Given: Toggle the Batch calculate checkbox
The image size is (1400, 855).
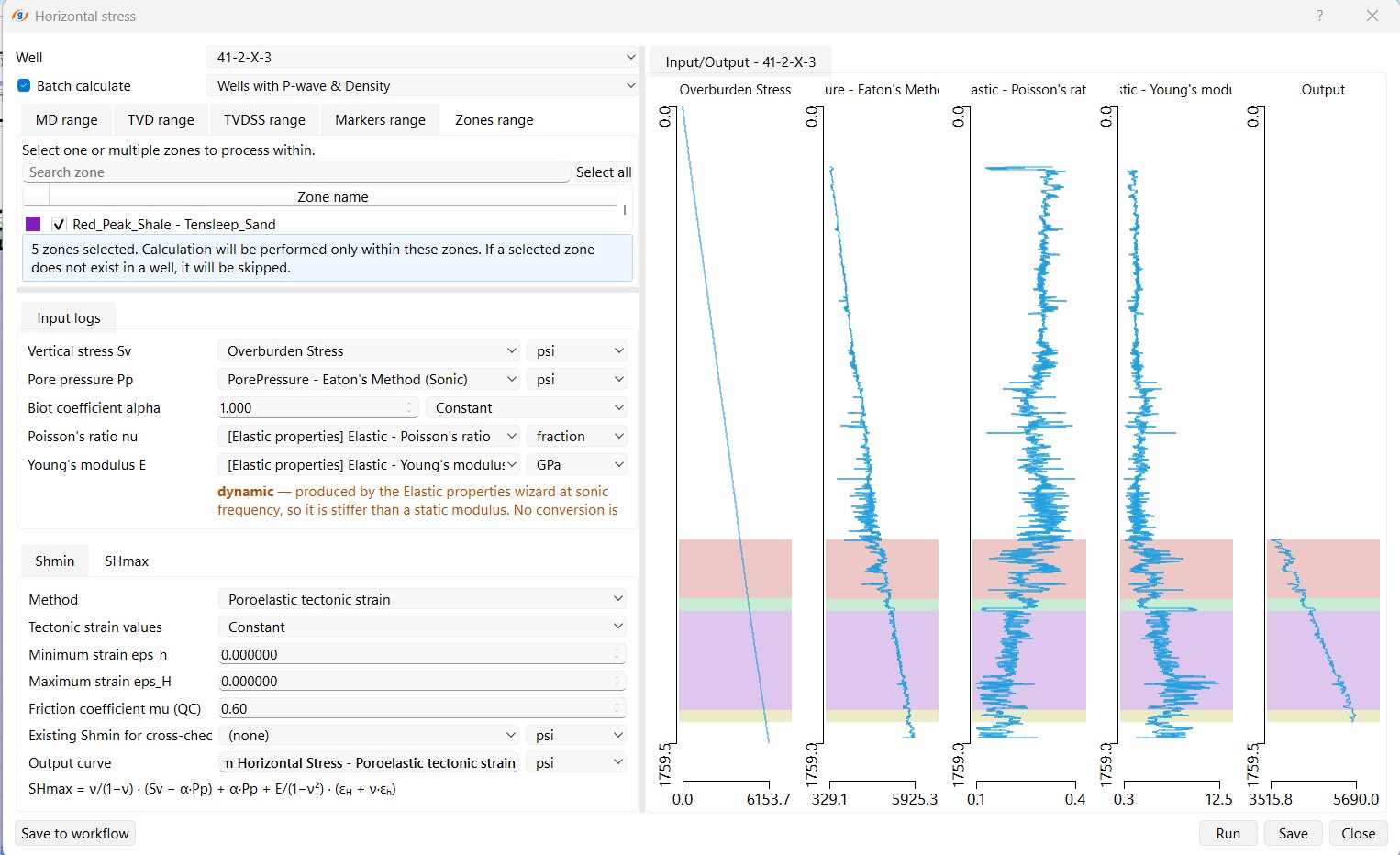Looking at the screenshot, I should click(25, 86).
